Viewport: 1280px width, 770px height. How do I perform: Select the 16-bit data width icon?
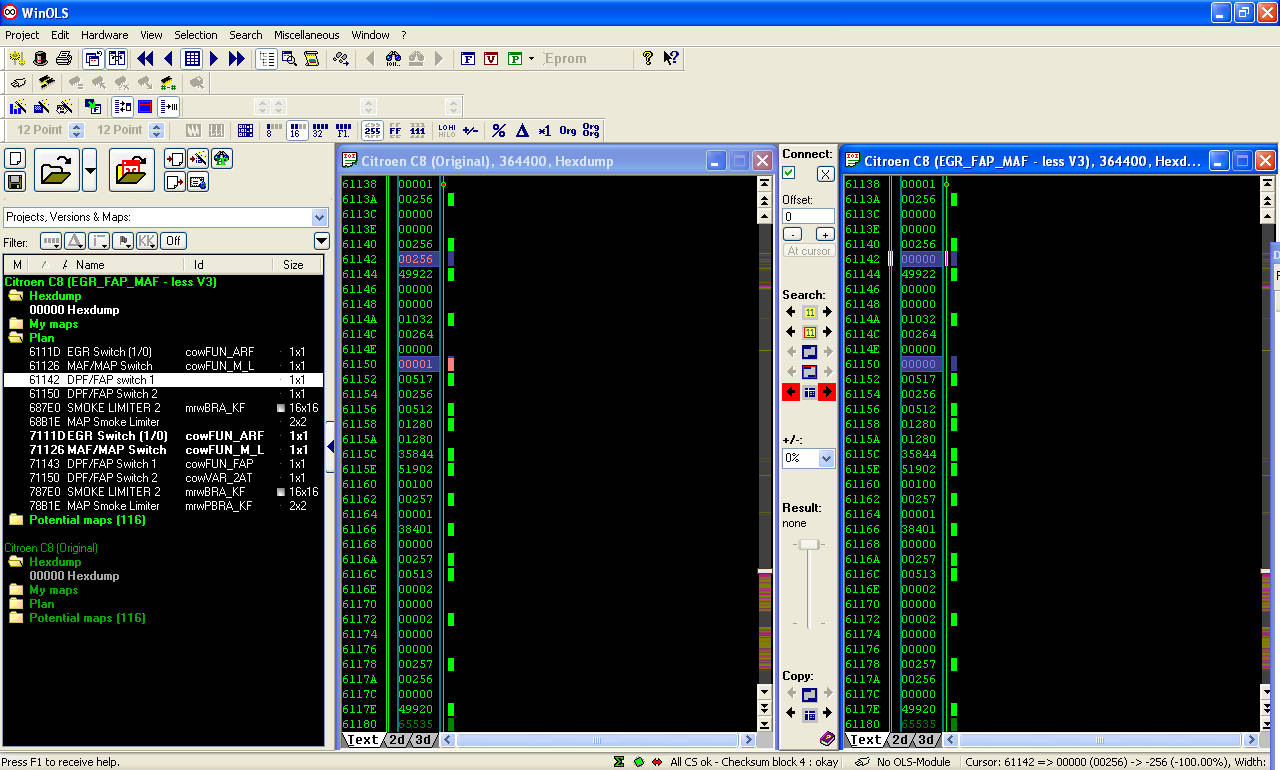pyautogui.click(x=296, y=130)
